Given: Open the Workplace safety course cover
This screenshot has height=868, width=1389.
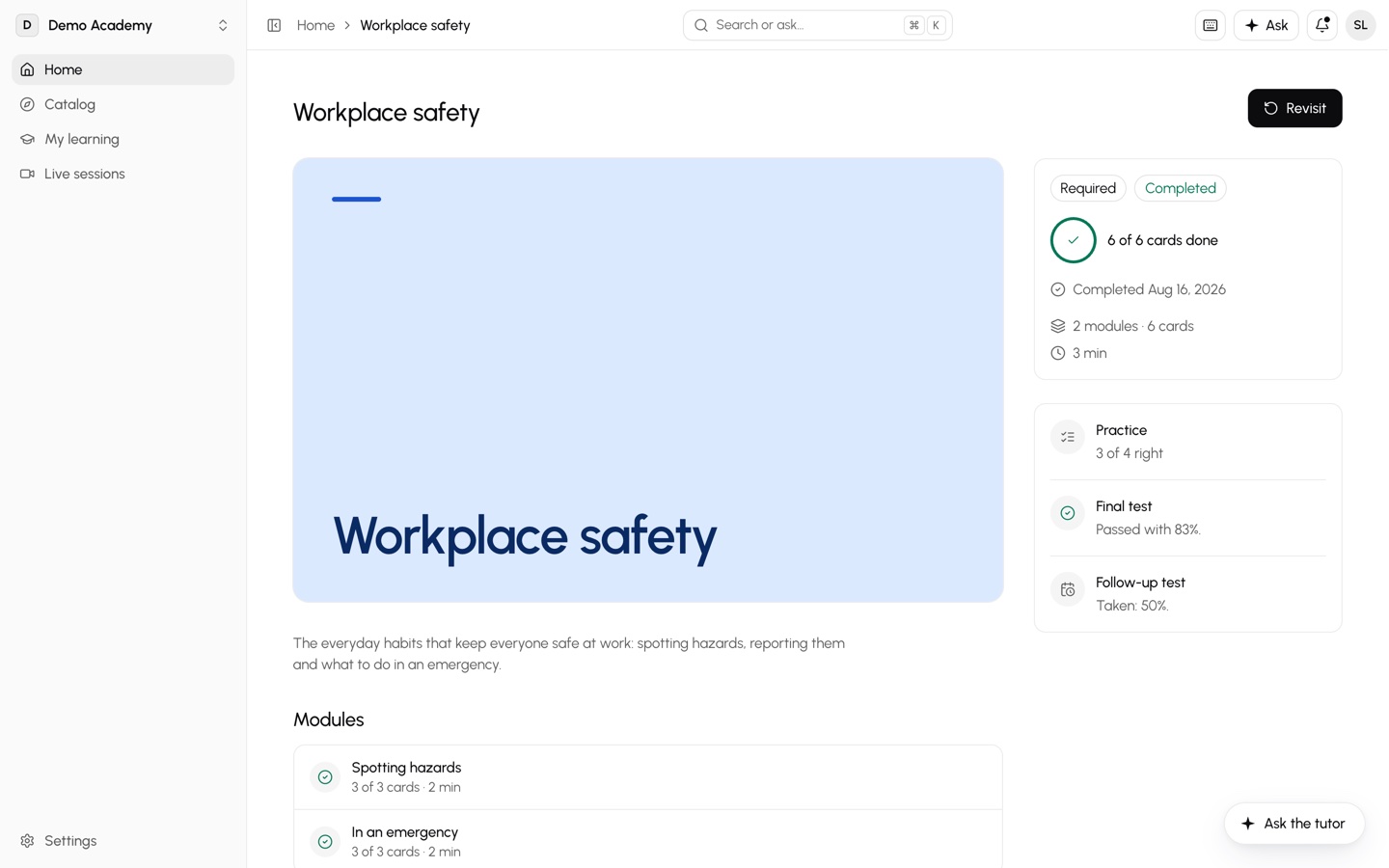Looking at the screenshot, I should coord(648,380).
